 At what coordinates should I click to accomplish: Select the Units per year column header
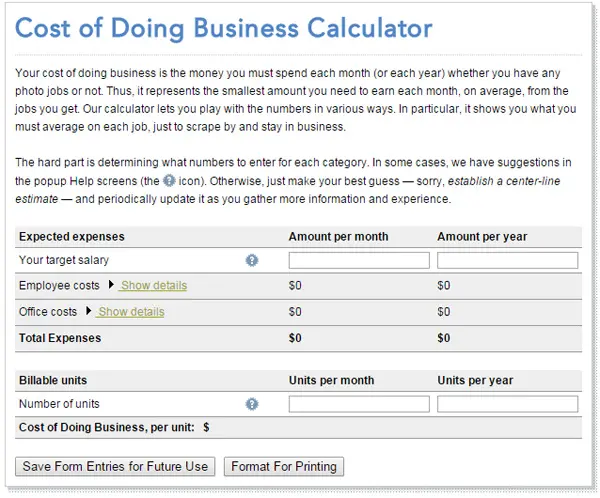(475, 380)
